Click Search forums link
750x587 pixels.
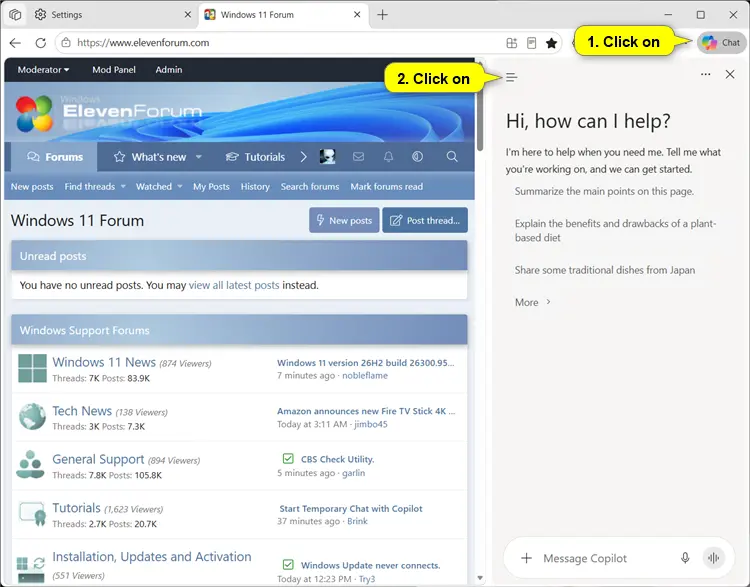click(x=310, y=187)
